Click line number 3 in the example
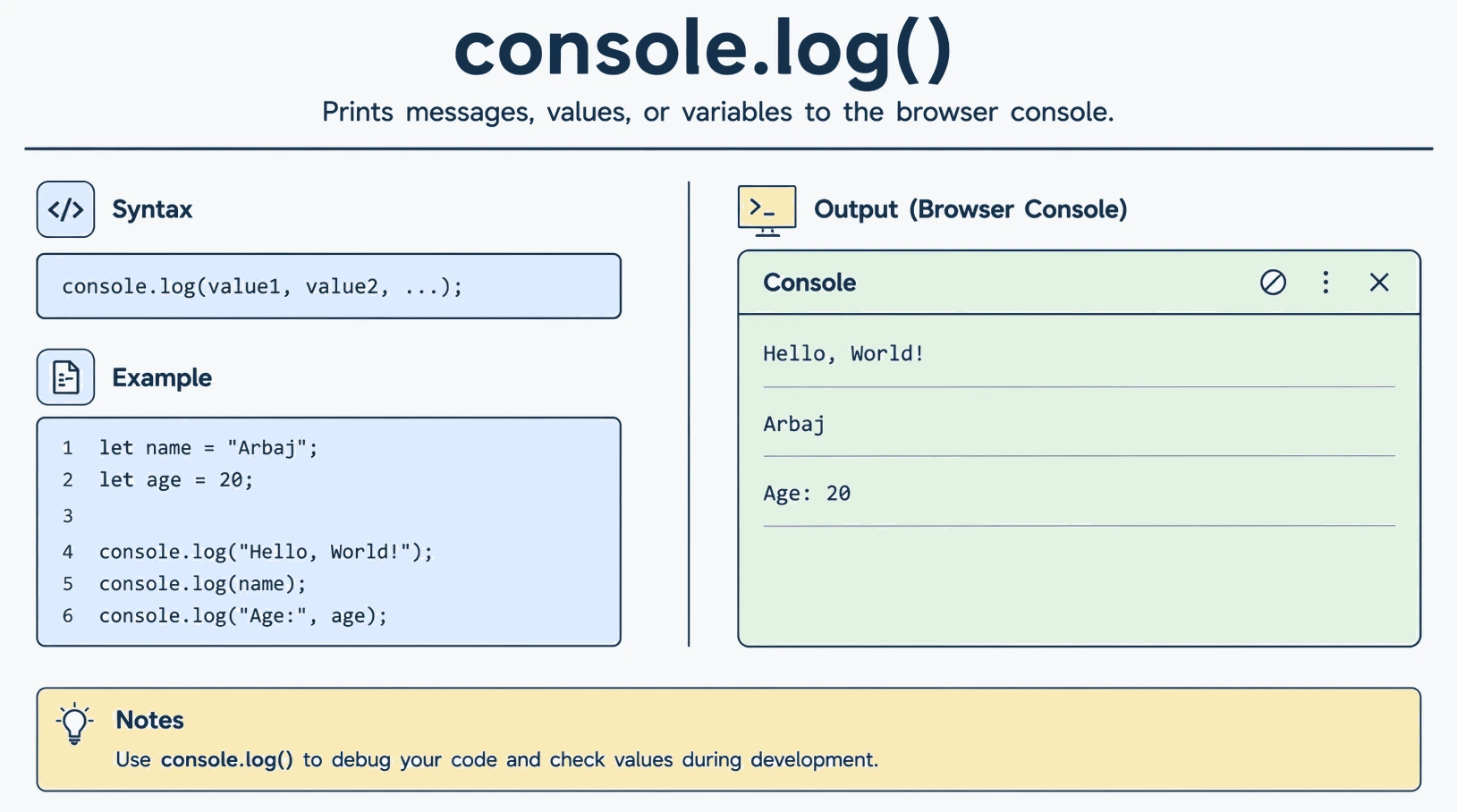1457x812 pixels. [67, 516]
